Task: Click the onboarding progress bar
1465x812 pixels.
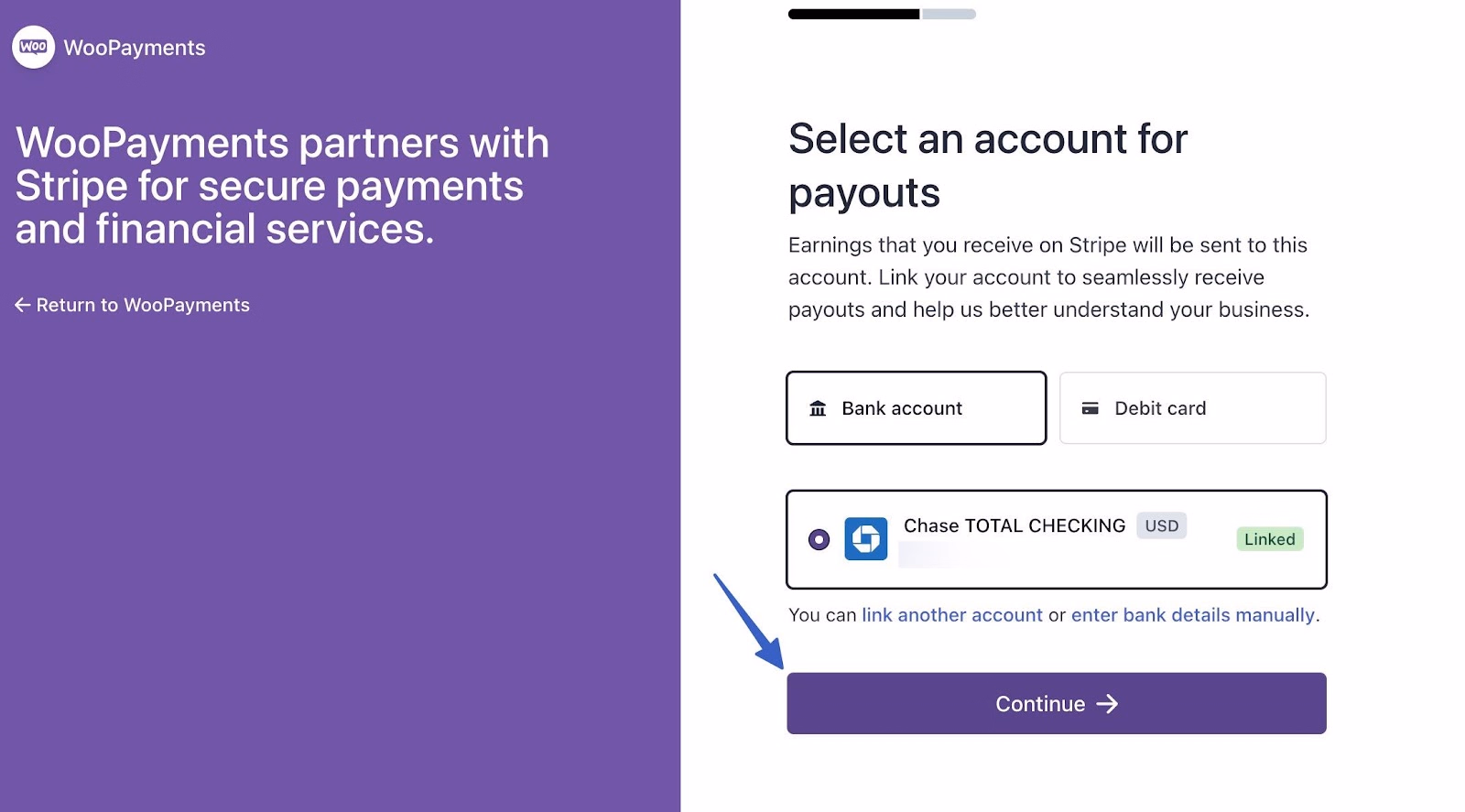Action: 882,14
